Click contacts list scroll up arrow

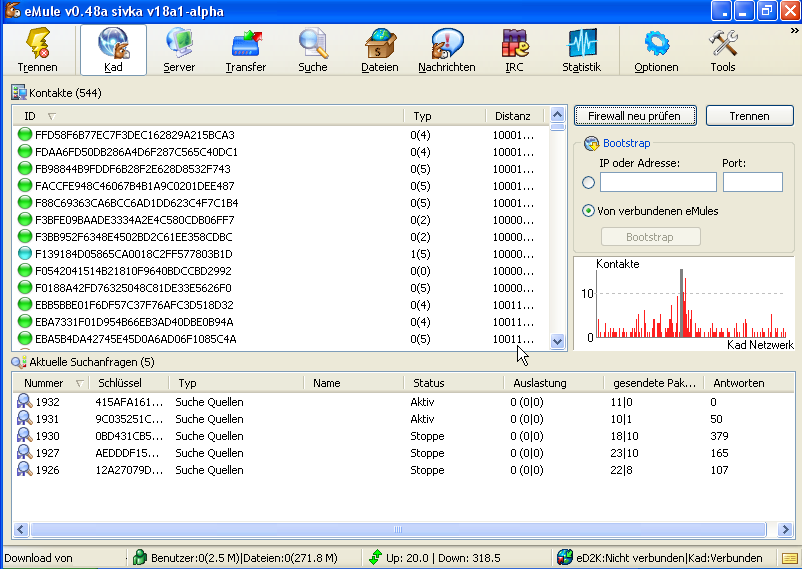558,115
